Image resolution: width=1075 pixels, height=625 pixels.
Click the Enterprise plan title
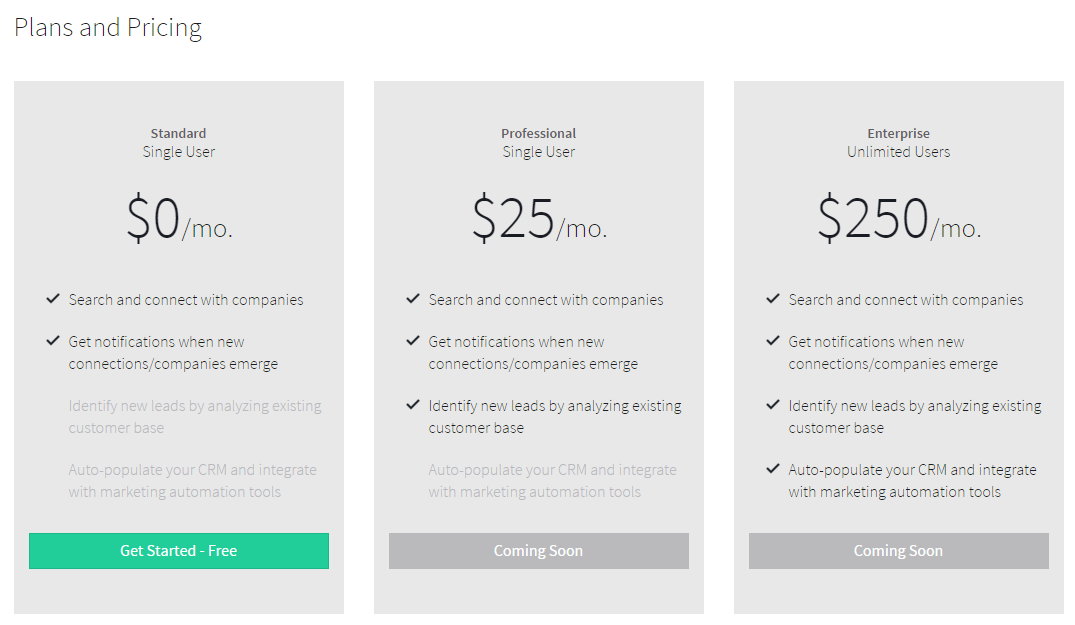pos(898,133)
